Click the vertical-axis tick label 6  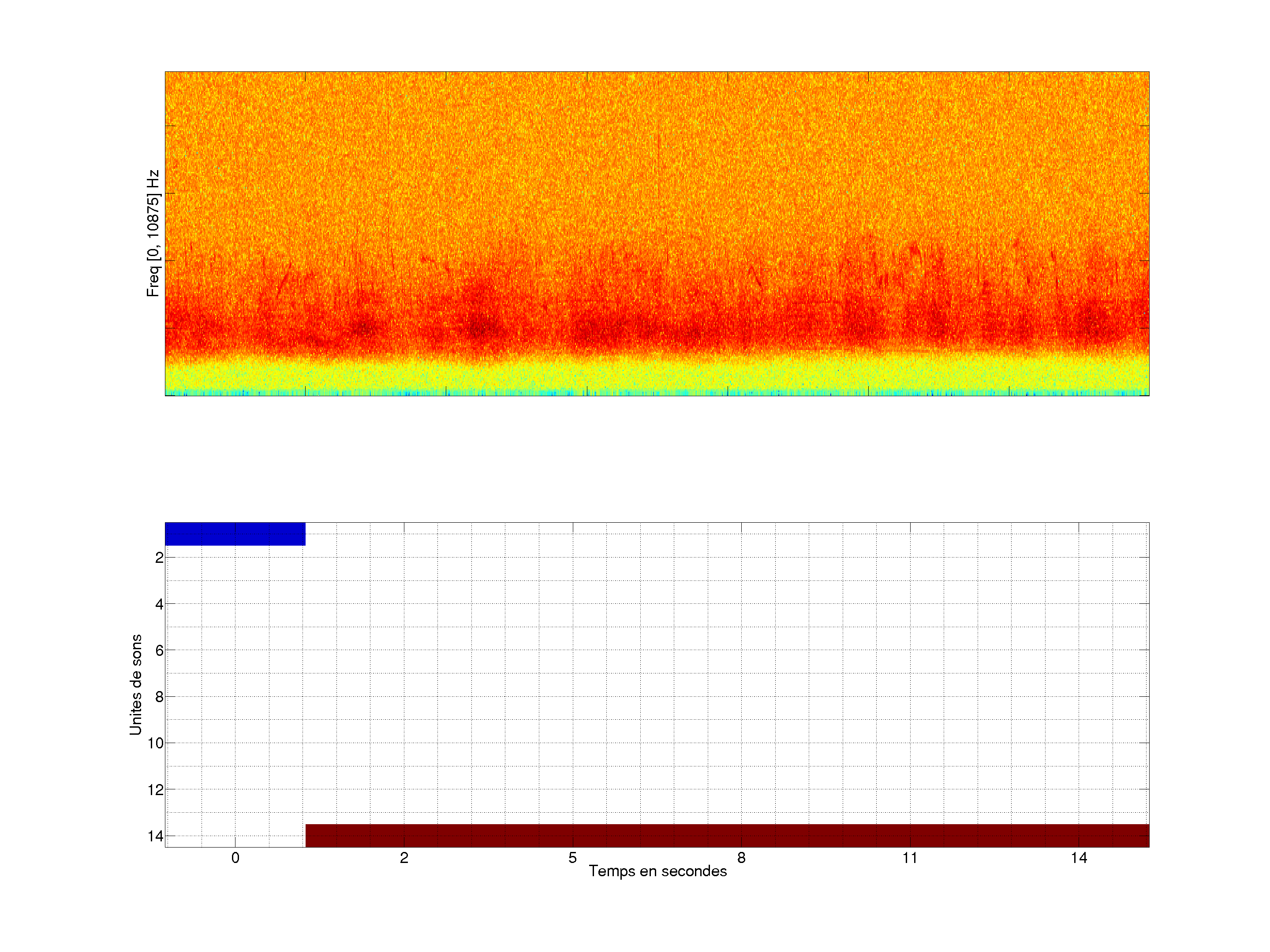pyautogui.click(x=159, y=650)
